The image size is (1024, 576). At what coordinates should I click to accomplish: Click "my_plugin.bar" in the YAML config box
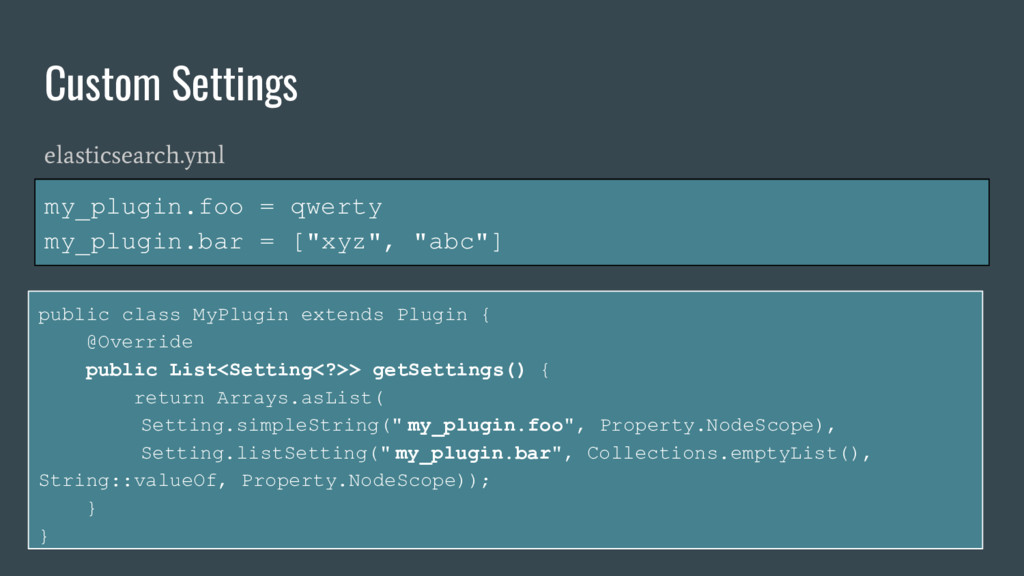click(143, 243)
